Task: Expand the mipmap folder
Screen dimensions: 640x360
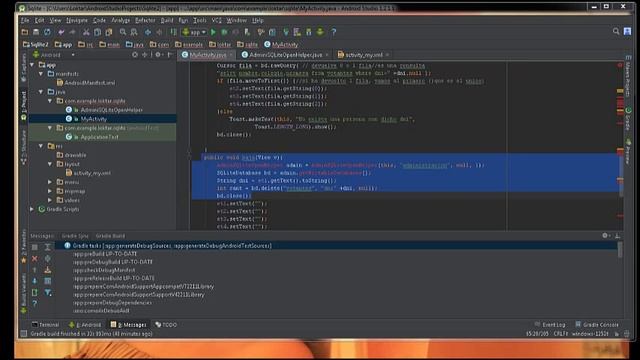Action: point(50,191)
